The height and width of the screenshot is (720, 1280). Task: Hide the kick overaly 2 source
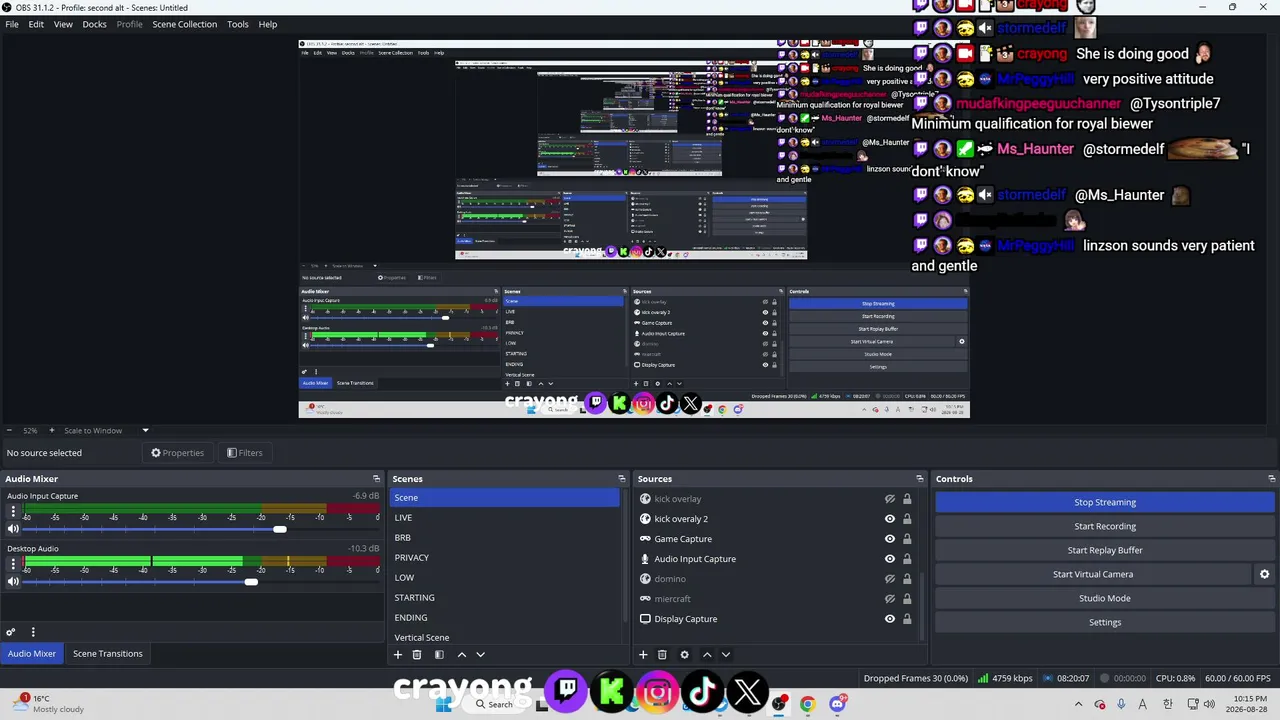(x=889, y=519)
